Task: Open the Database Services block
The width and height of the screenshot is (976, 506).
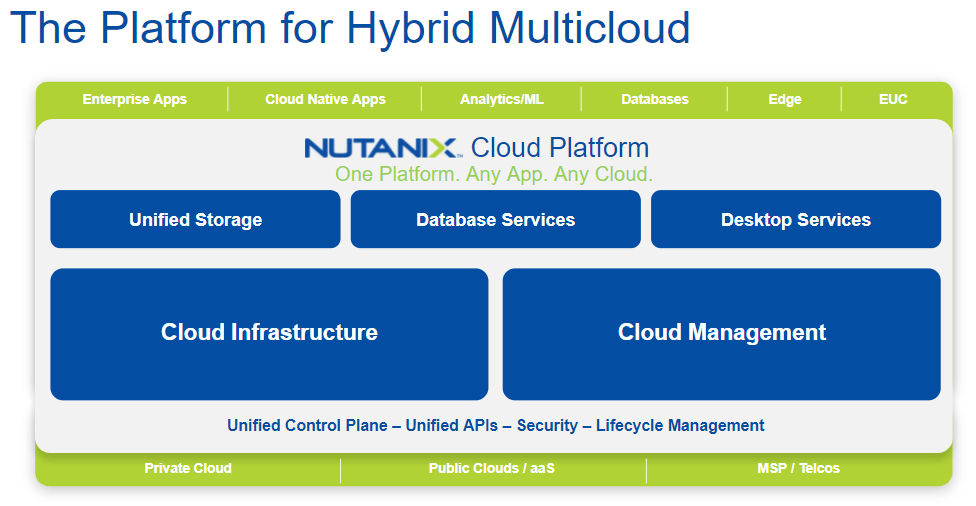Action: click(x=495, y=220)
